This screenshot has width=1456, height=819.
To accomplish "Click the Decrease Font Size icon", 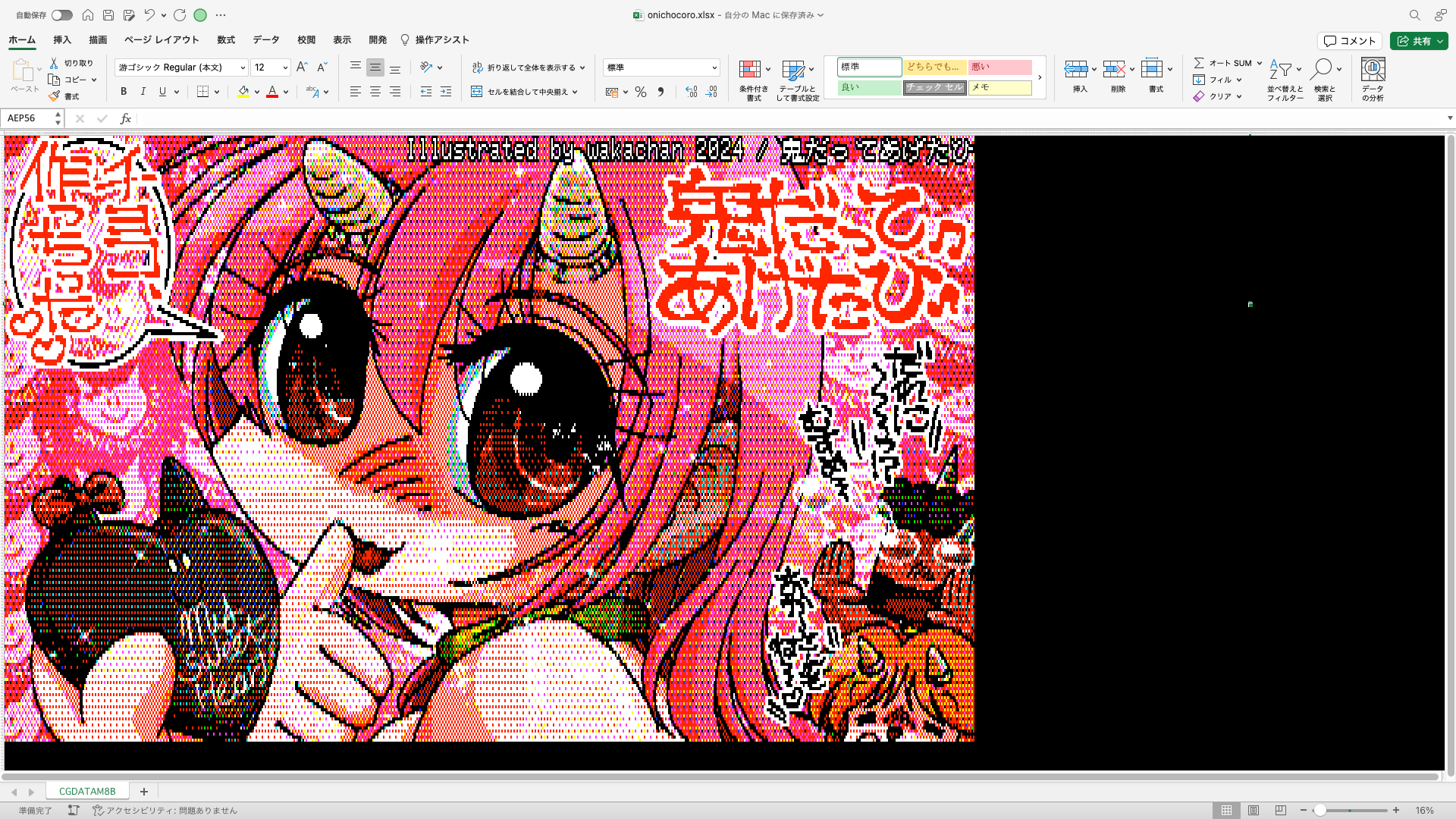I will coord(322,67).
